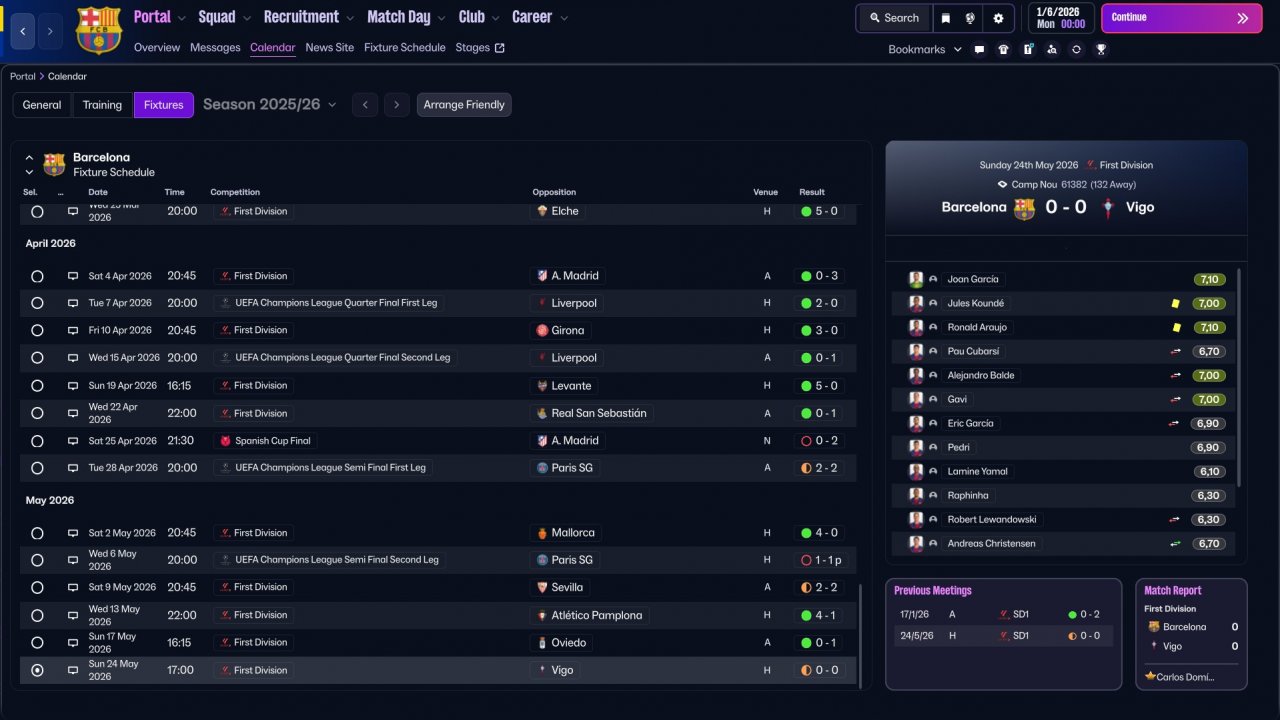1280x720 pixels.
Task: Click the monitor icon for the Girona fixture
Action: pyautogui.click(x=73, y=330)
